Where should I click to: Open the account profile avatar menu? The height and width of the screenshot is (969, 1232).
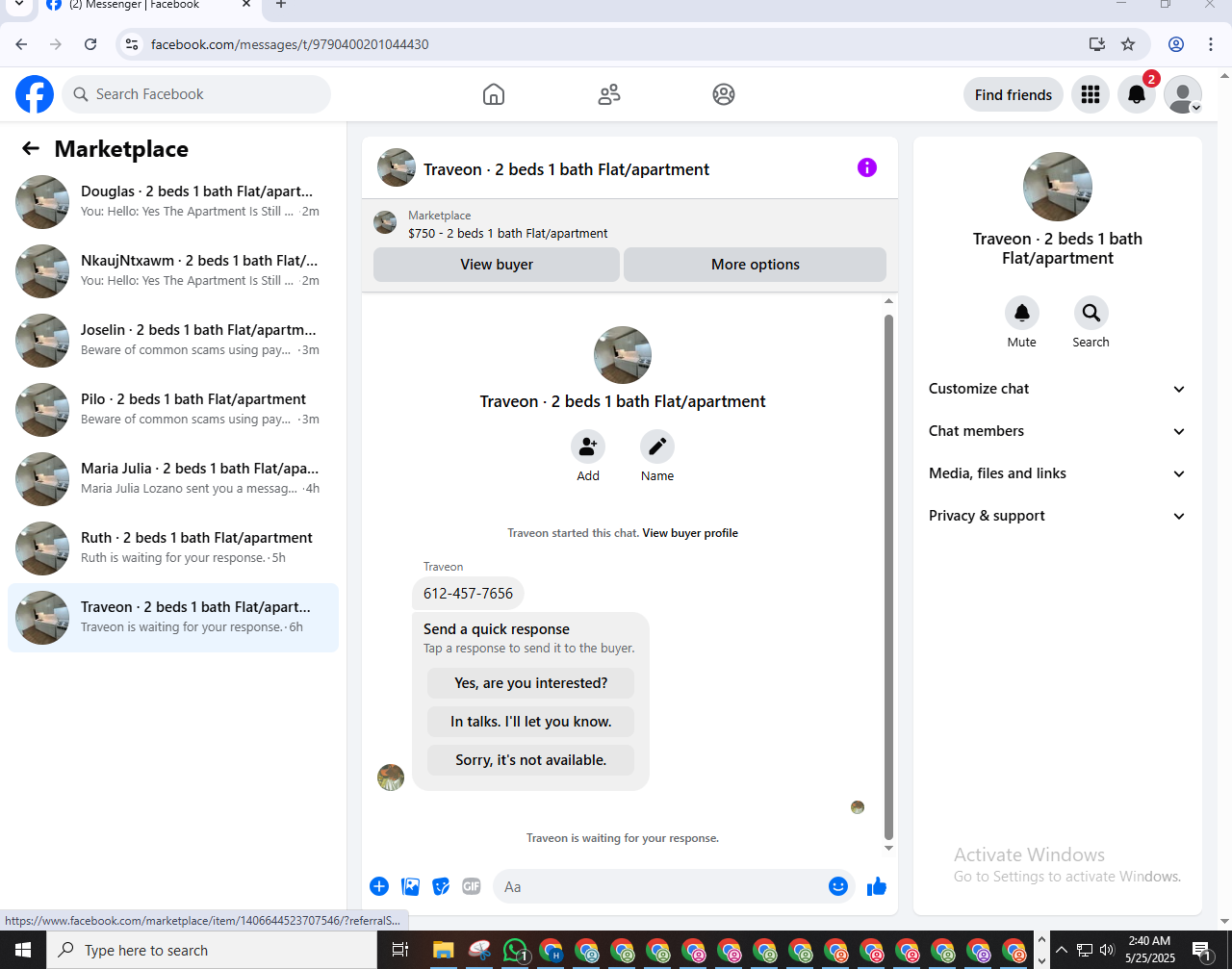[x=1183, y=94]
